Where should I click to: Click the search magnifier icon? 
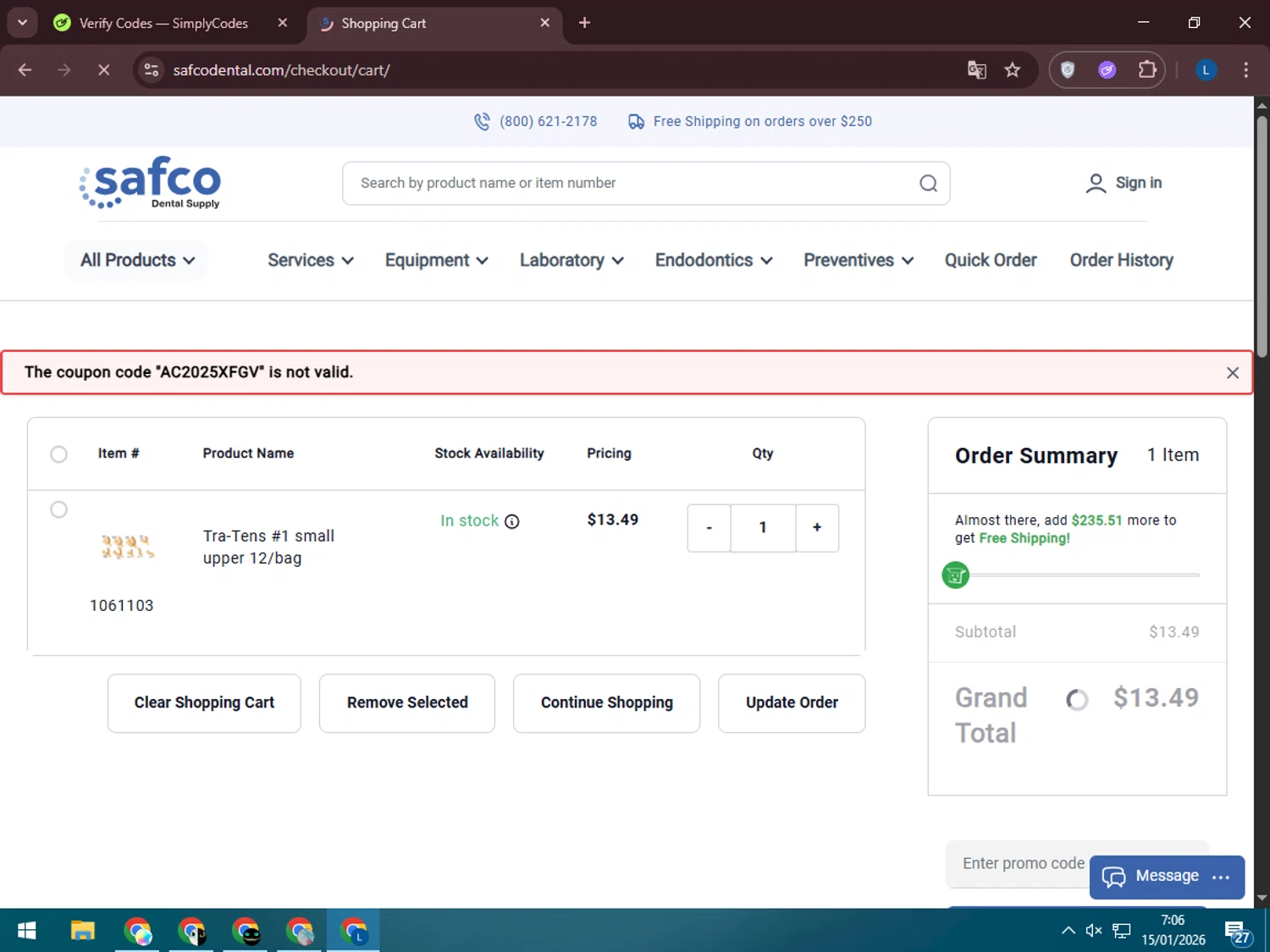pos(928,184)
